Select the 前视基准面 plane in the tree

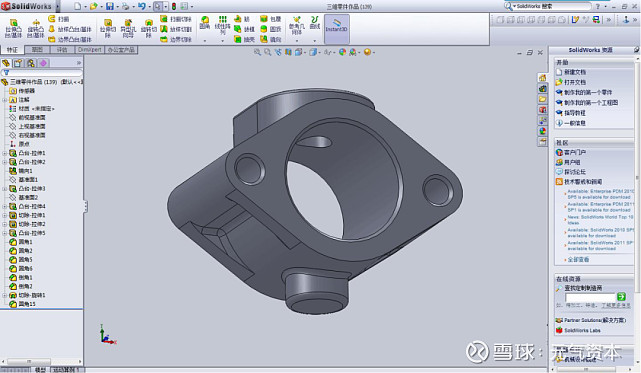click(x=27, y=117)
